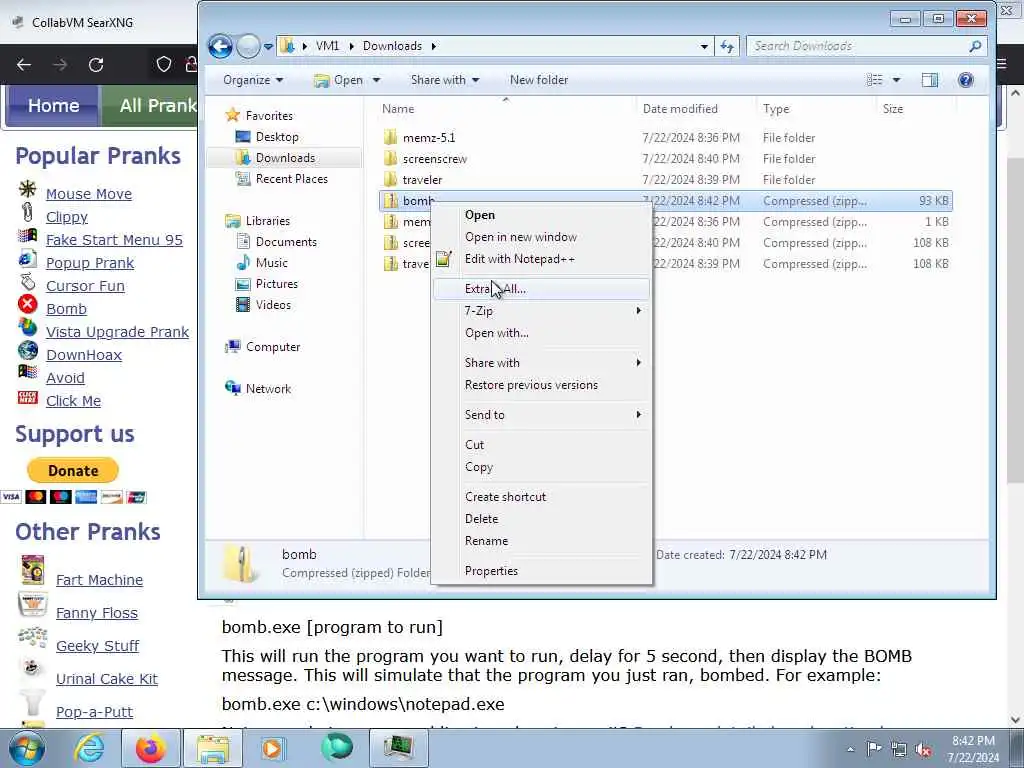Click the Open toolbar button

pos(339,80)
